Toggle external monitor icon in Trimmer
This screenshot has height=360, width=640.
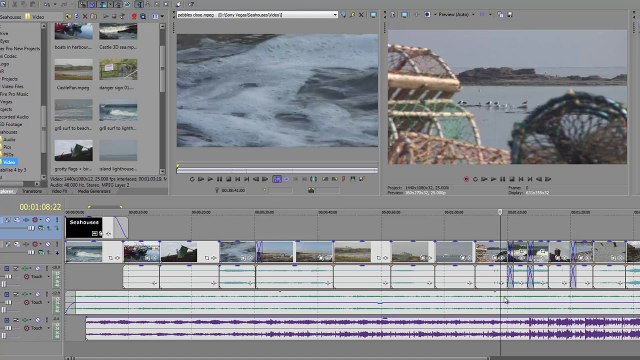point(373,15)
